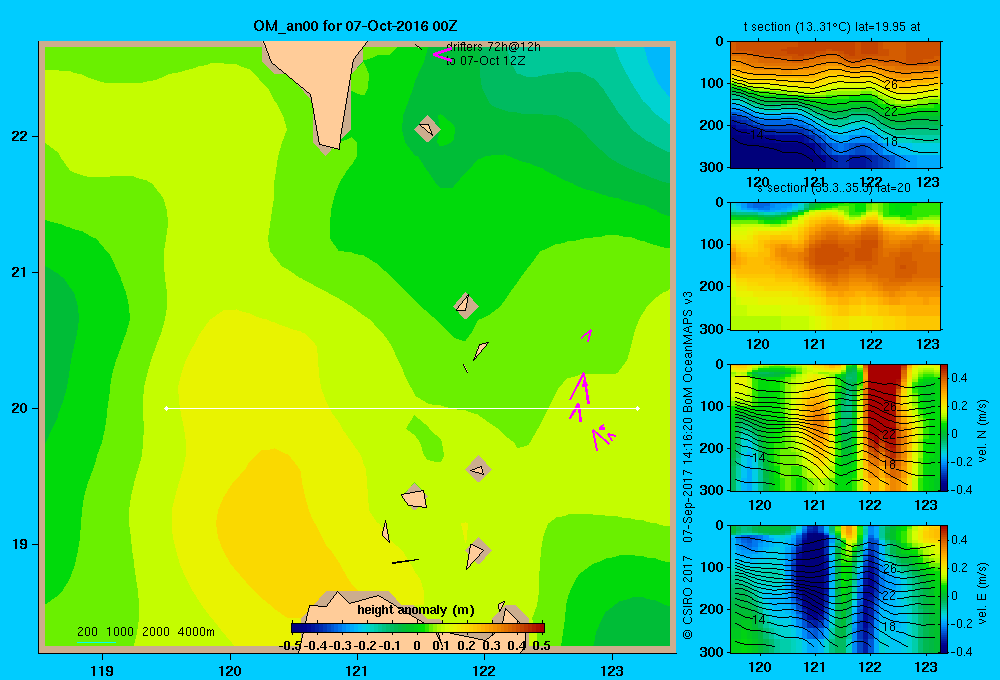Click the largest magenta drifter arrow near 20N
1000x680 pixels.
582,388
